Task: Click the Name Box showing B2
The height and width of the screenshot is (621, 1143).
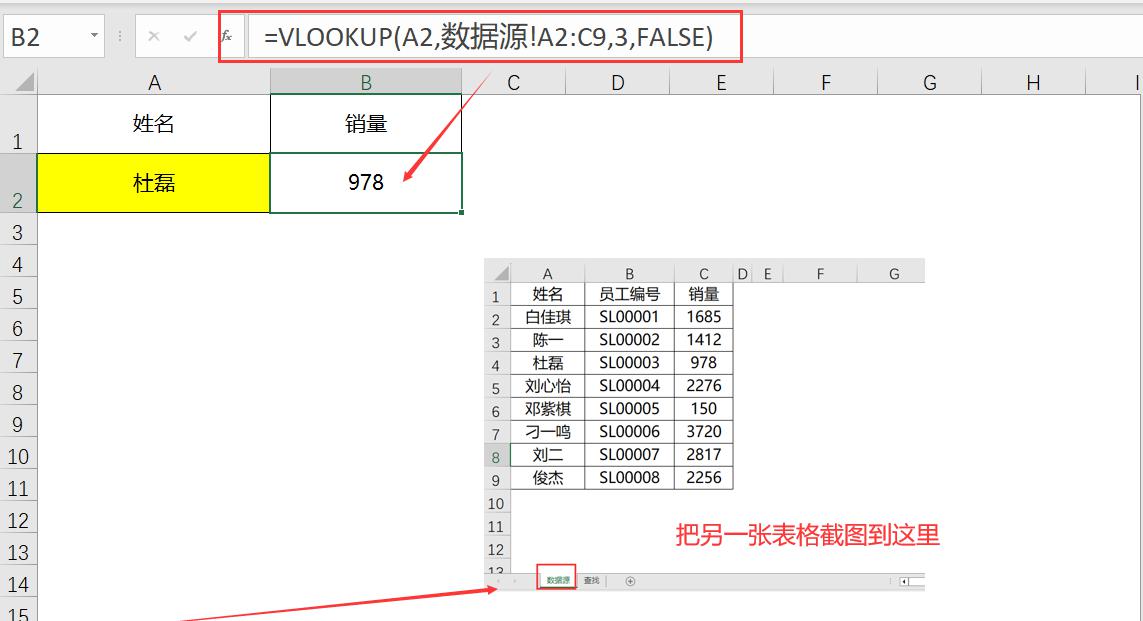Action: [54, 36]
